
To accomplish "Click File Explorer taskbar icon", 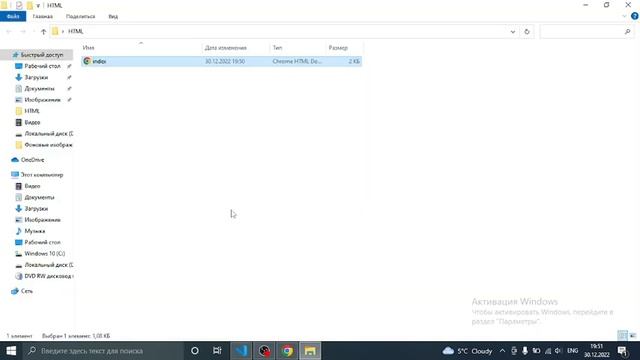I will tap(310, 351).
